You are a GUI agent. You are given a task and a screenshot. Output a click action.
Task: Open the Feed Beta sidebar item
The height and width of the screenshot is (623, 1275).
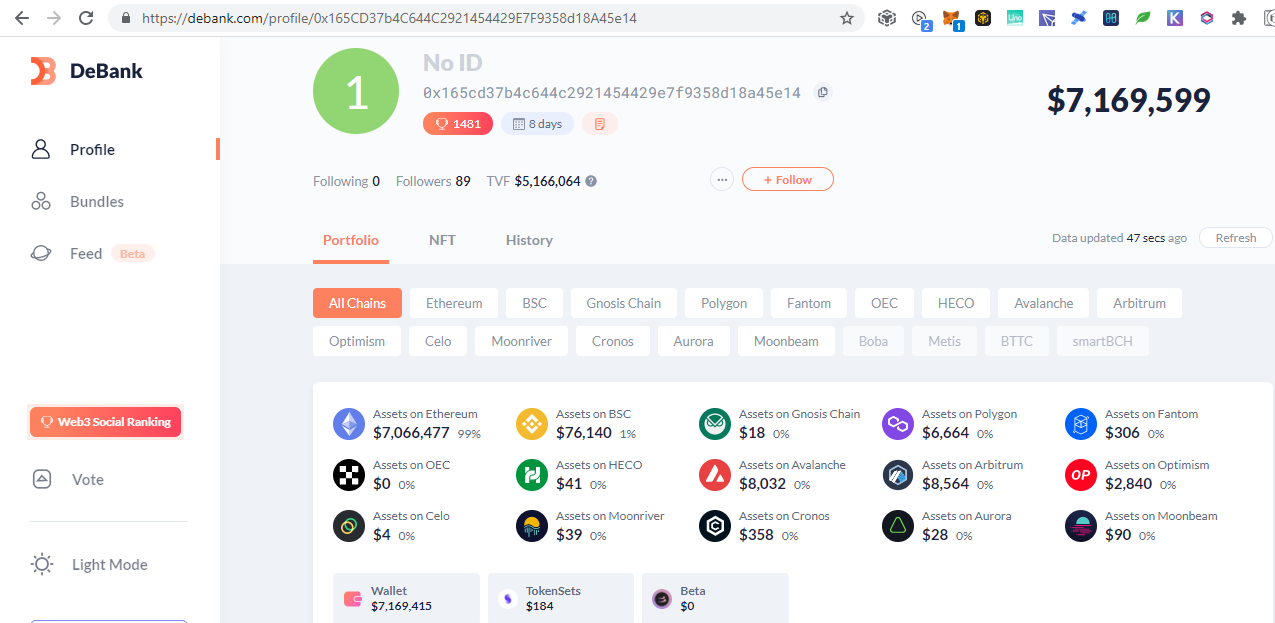(92, 254)
